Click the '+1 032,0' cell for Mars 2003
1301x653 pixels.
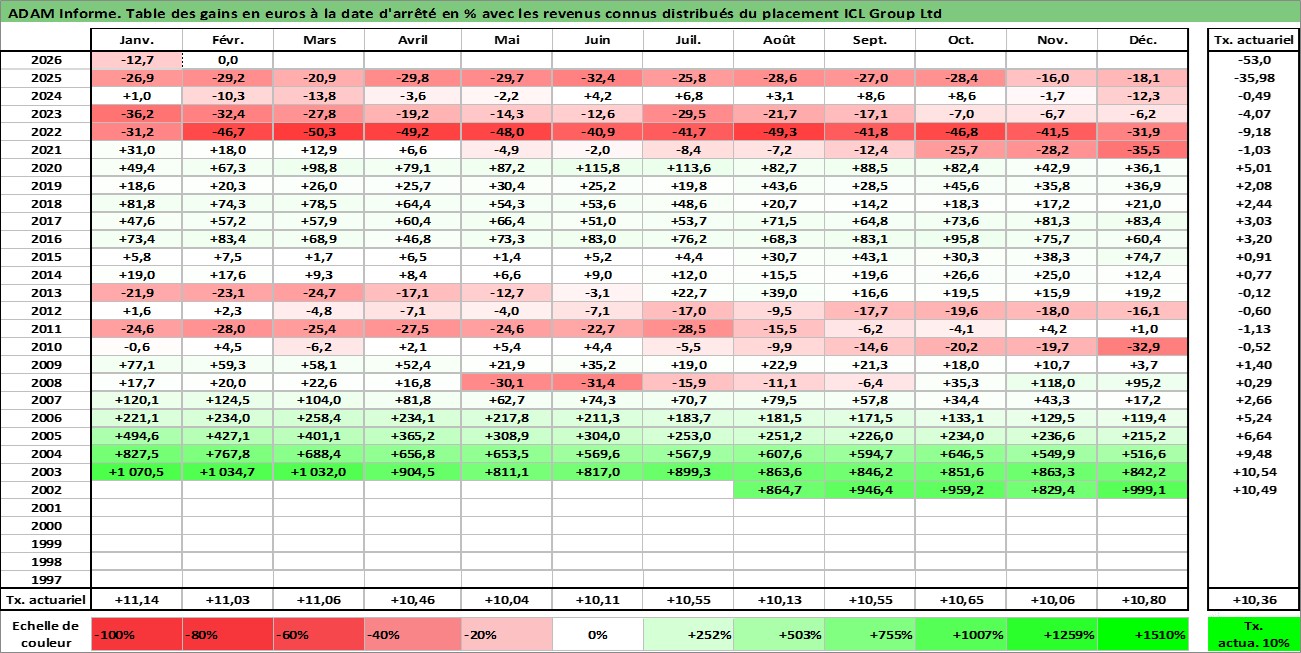319,472
